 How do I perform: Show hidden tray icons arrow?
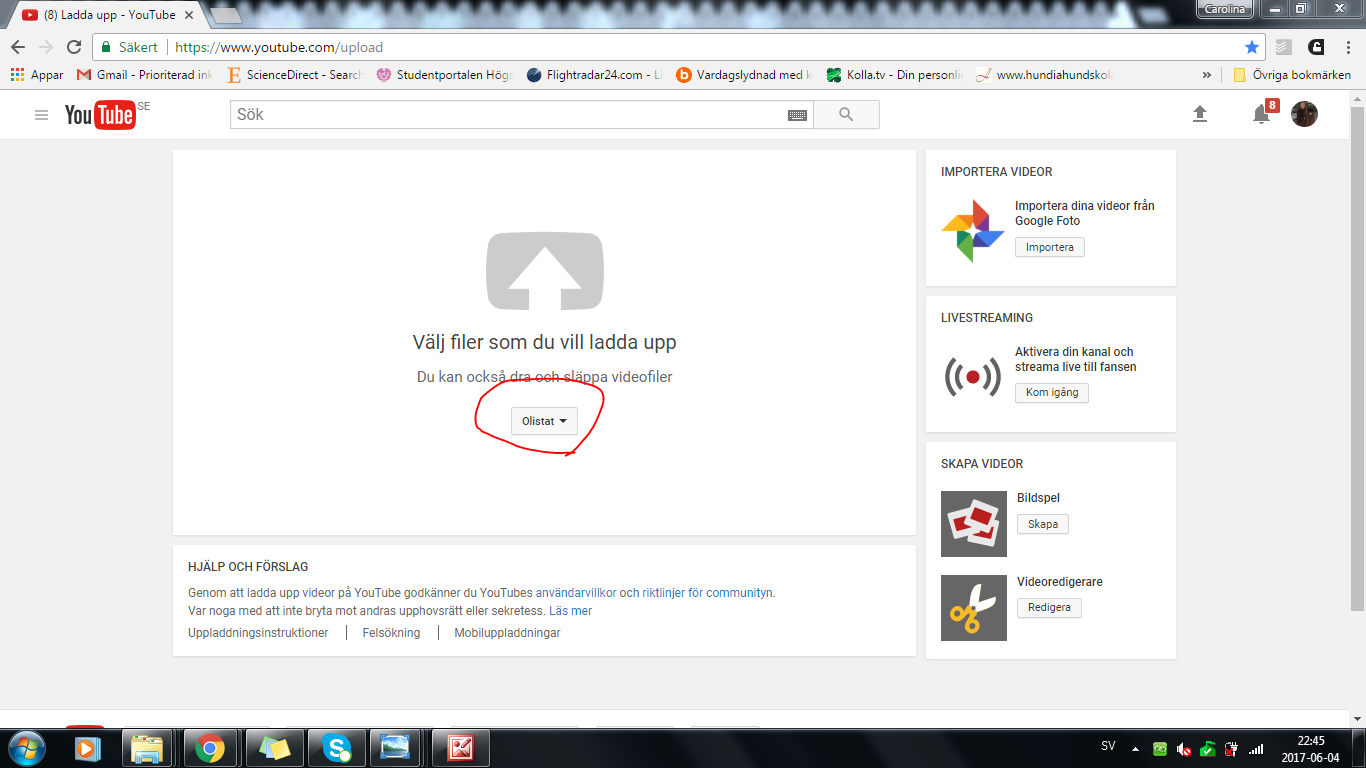1135,749
